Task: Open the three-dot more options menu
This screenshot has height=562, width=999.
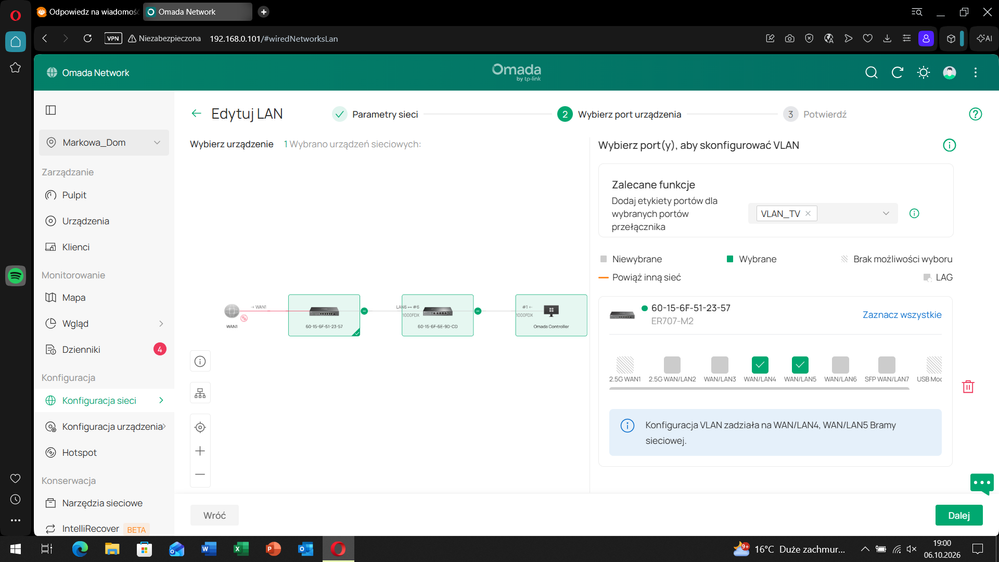Action: (975, 73)
